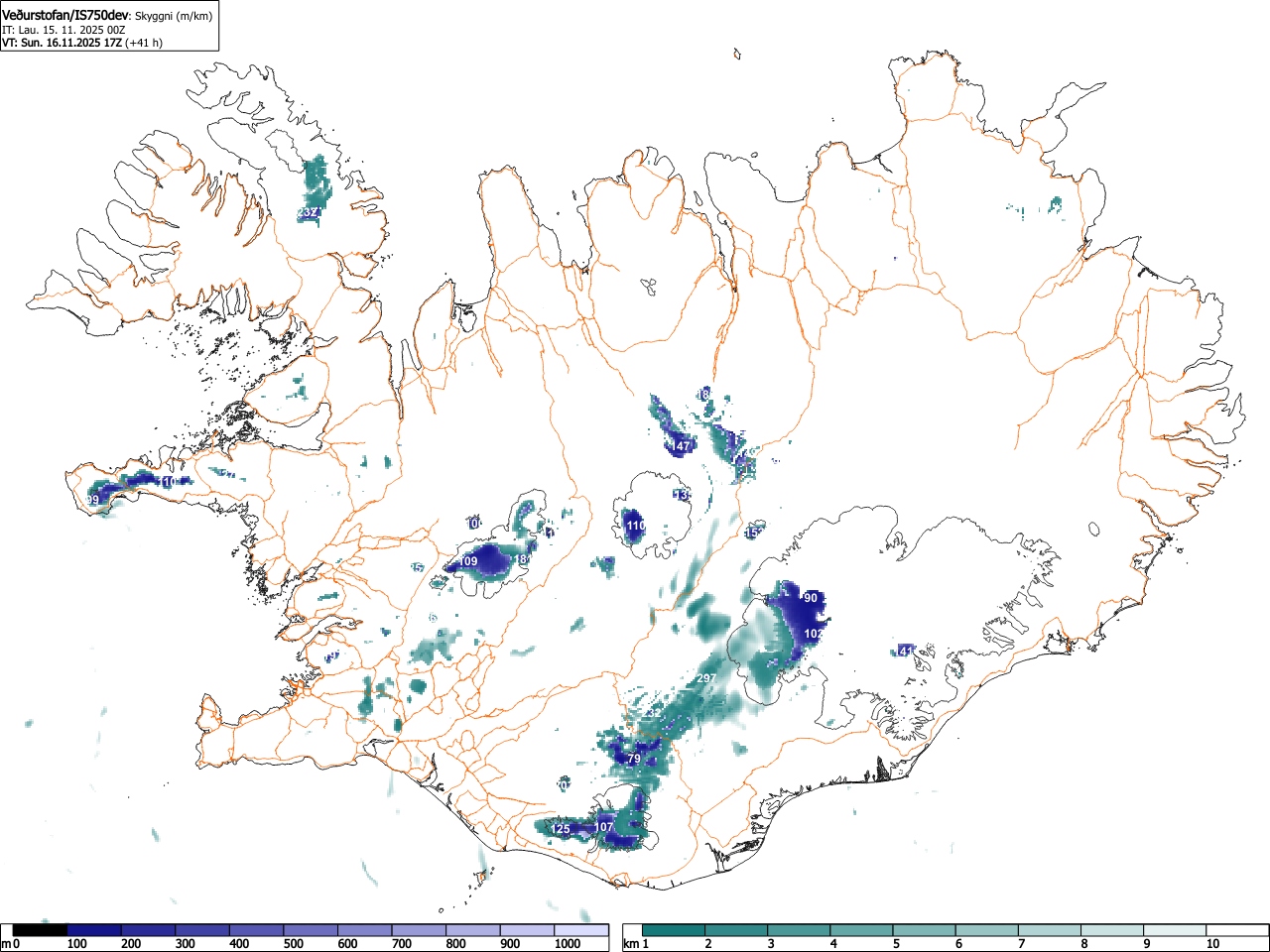Click the '5' label on the km scale
Image resolution: width=1270 pixels, height=952 pixels.
tap(895, 944)
